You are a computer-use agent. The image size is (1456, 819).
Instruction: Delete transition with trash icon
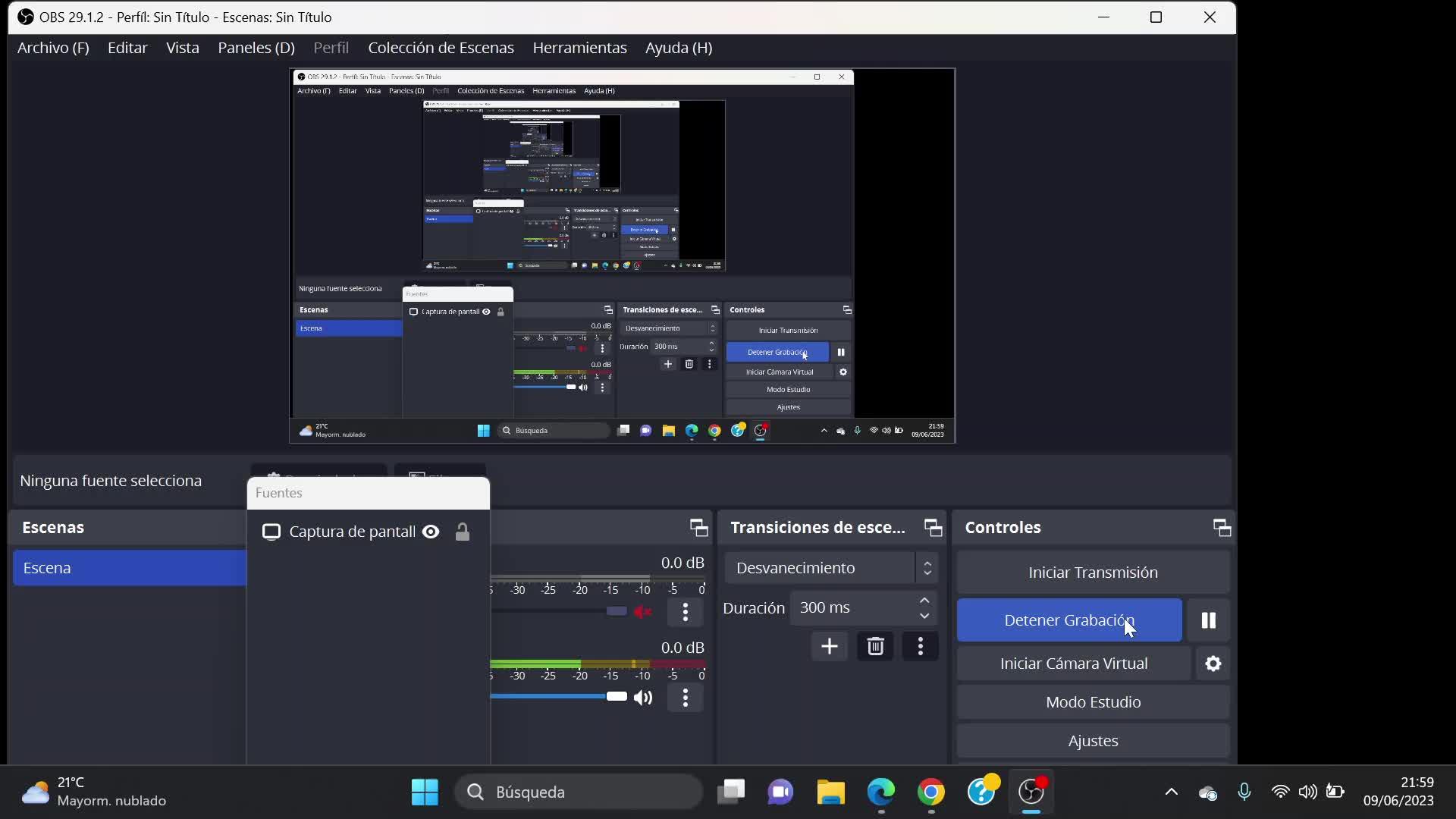pos(875,646)
